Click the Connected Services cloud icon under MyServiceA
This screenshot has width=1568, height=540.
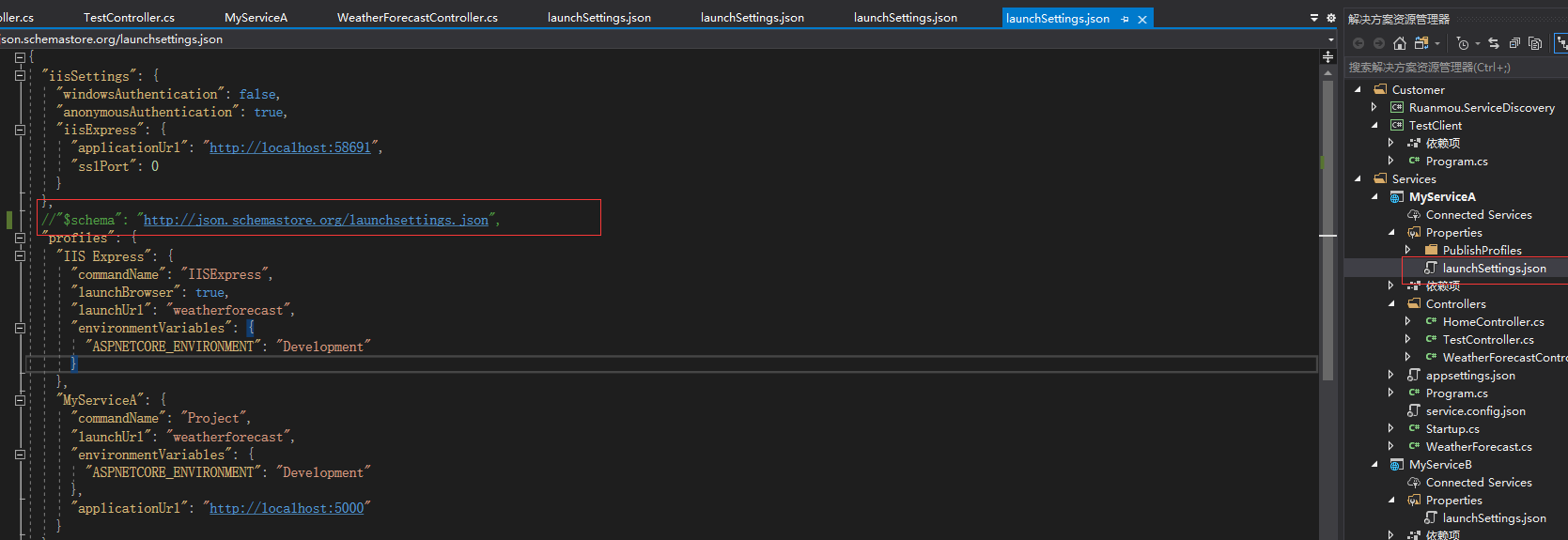[1414, 215]
